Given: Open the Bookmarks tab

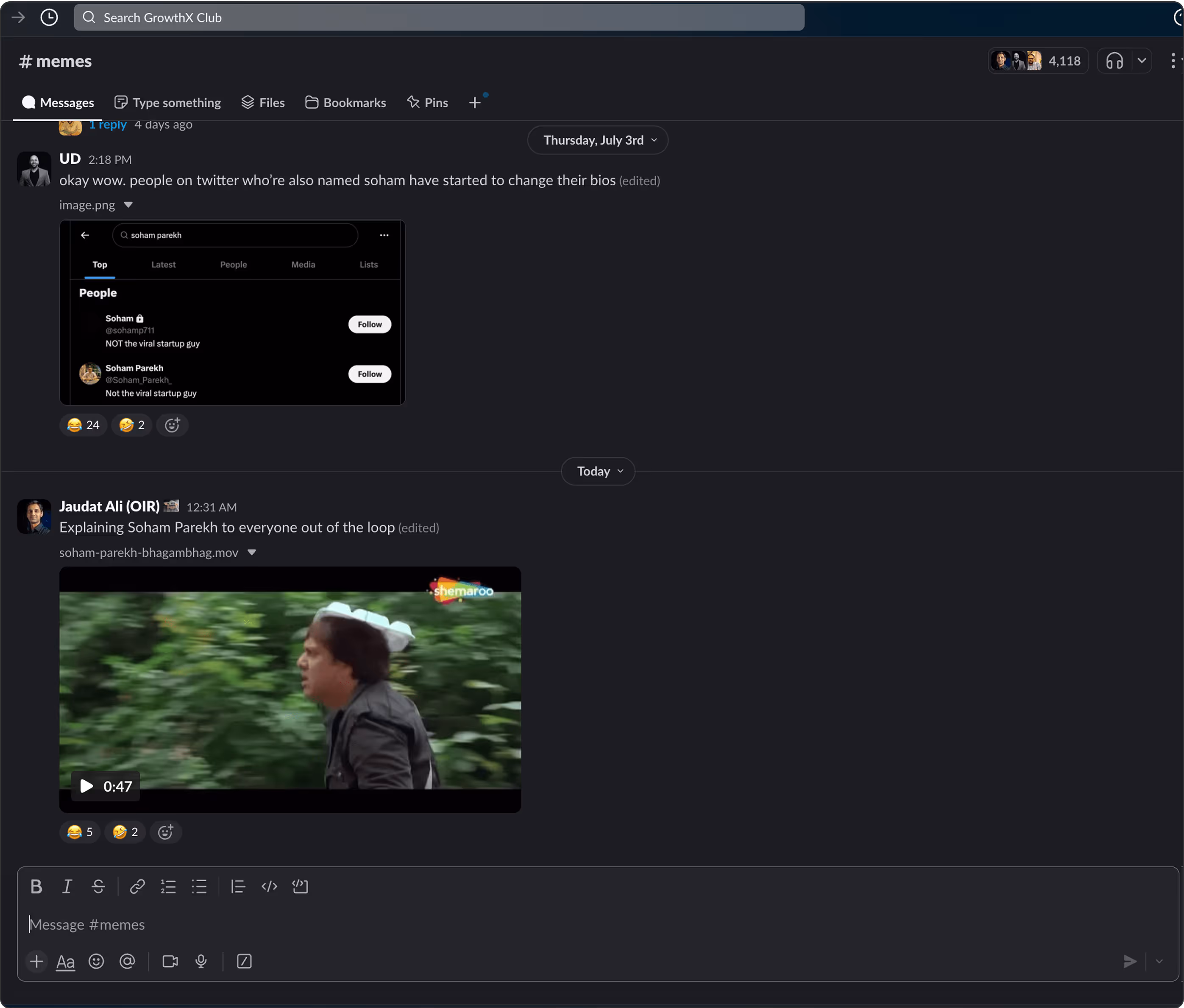Looking at the screenshot, I should (x=345, y=103).
